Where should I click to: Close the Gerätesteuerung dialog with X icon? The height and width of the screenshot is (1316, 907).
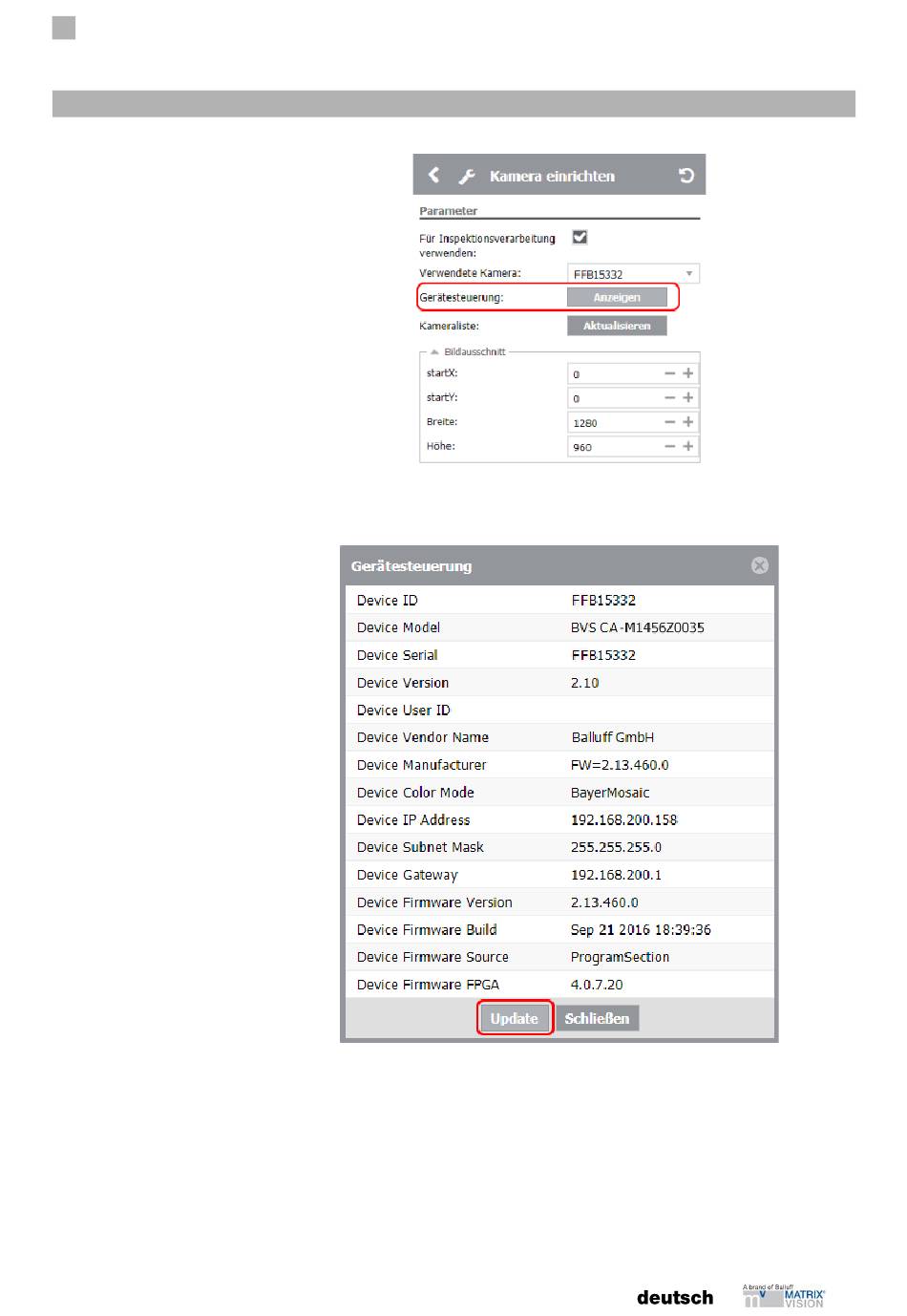click(x=760, y=565)
